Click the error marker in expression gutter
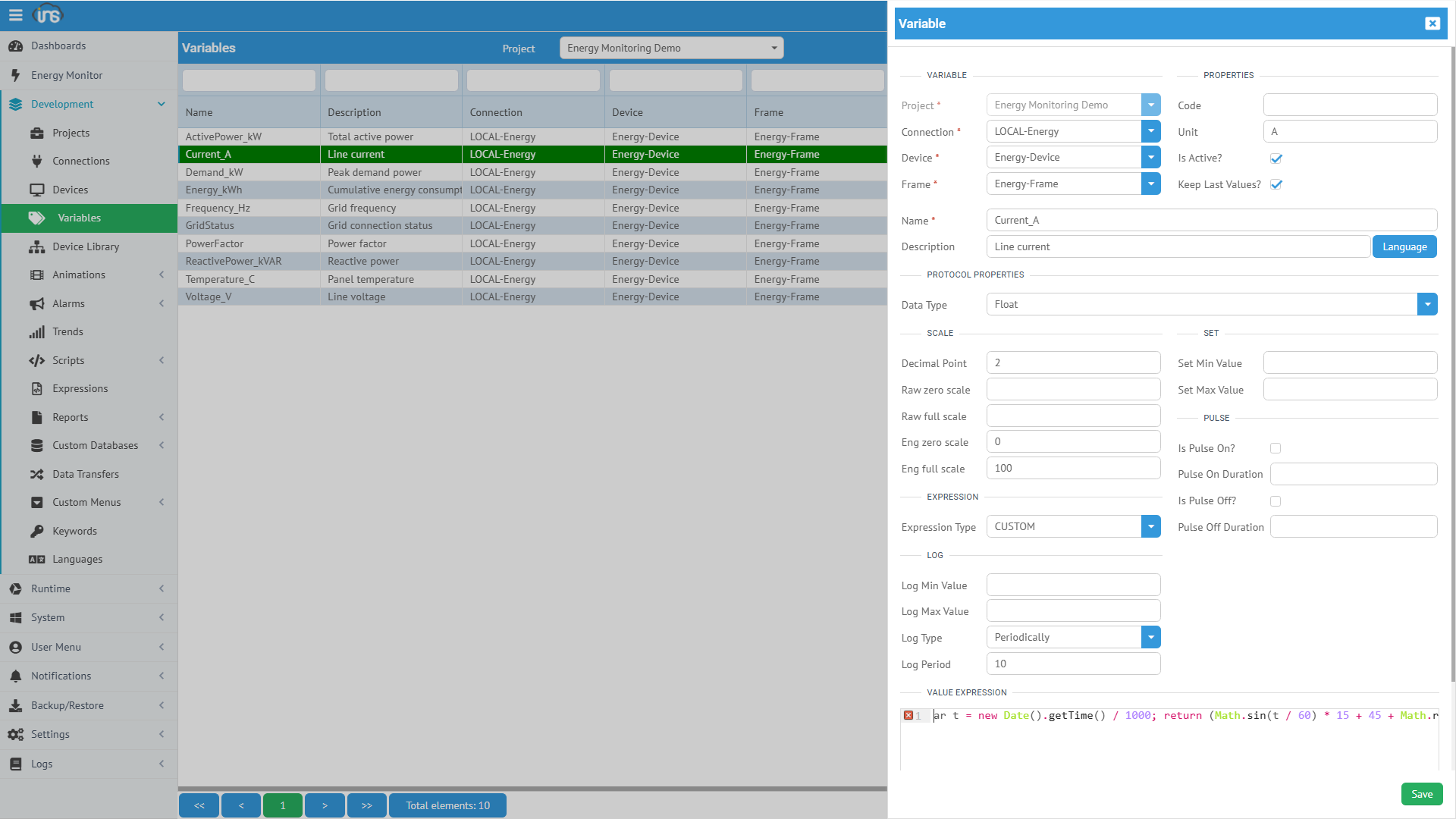This screenshot has height=819, width=1456. pyautogui.click(x=908, y=715)
